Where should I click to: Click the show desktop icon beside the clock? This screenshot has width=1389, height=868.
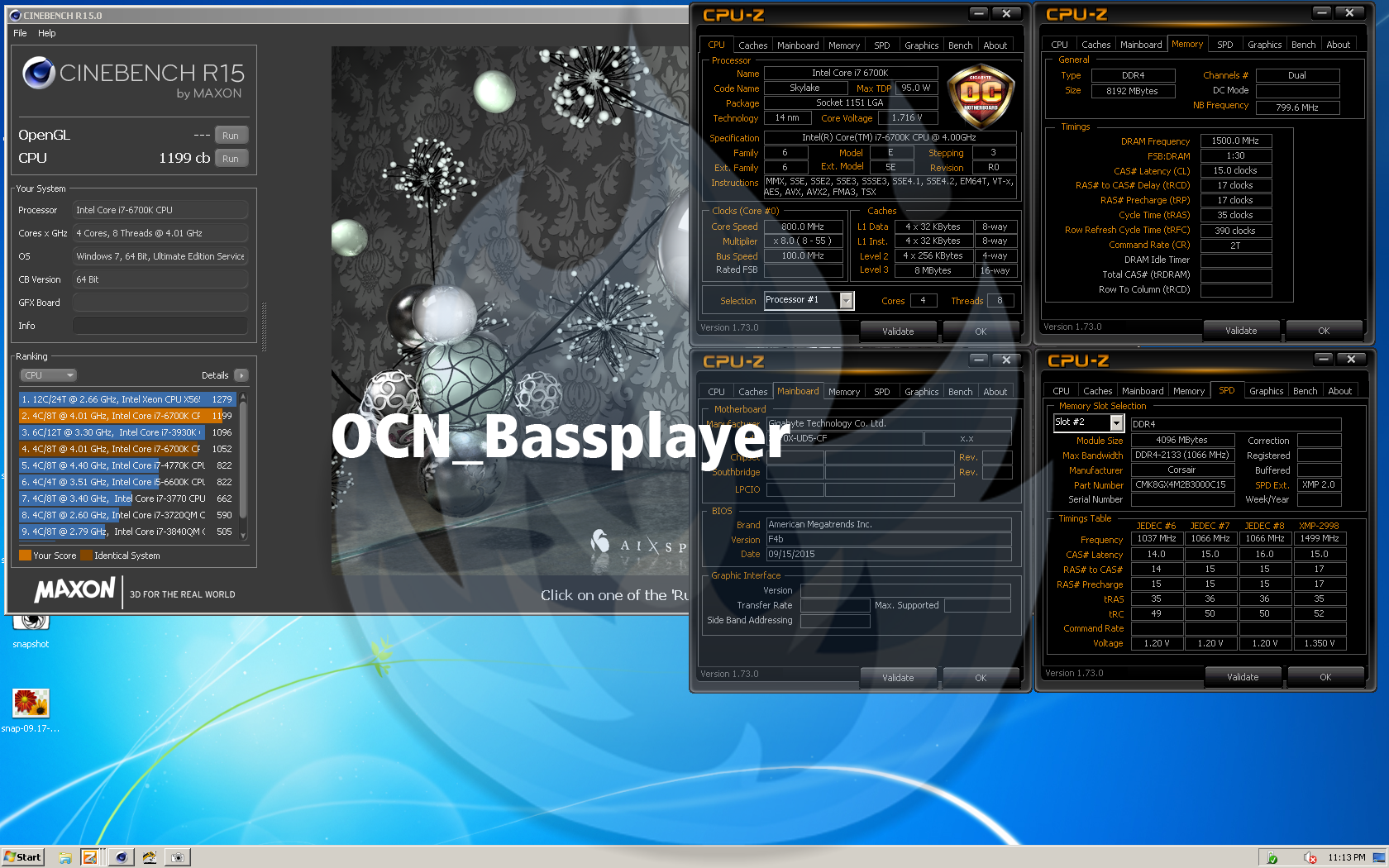[x=1378, y=858]
